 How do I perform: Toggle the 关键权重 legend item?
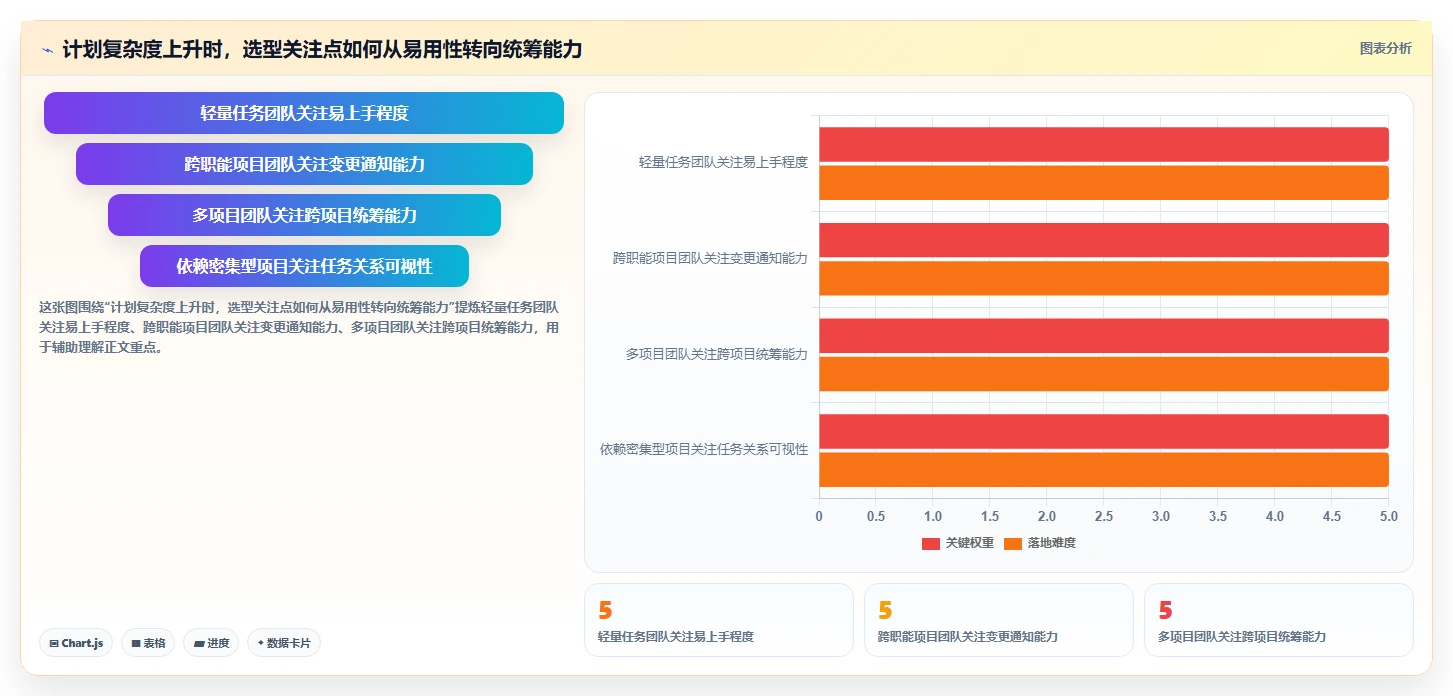pyautogui.click(x=958, y=543)
